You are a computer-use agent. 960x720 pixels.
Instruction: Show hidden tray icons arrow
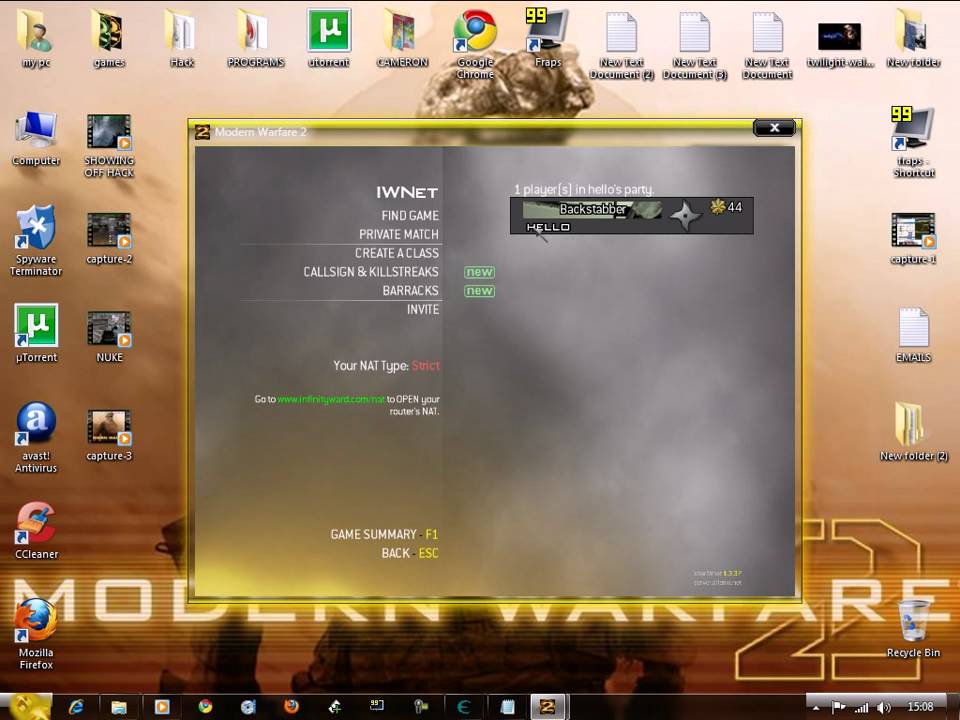[816, 708]
